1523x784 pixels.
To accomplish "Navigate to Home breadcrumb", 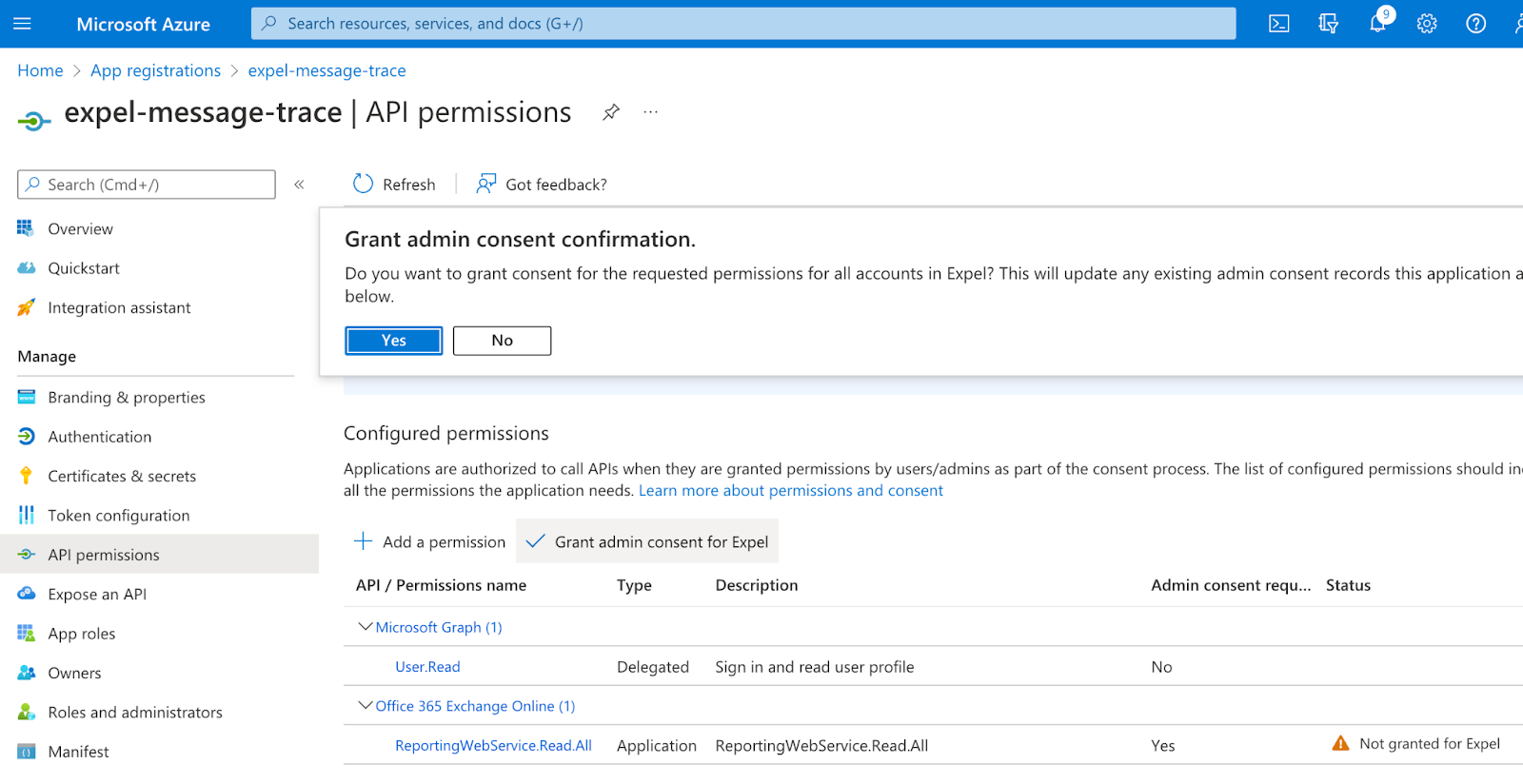I will pos(40,70).
